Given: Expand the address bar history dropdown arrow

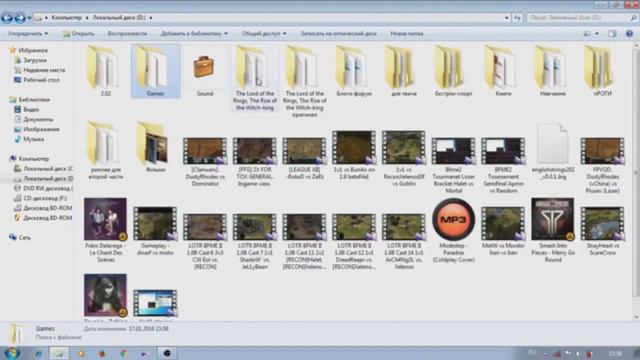Looking at the screenshot, I should coord(507,18).
